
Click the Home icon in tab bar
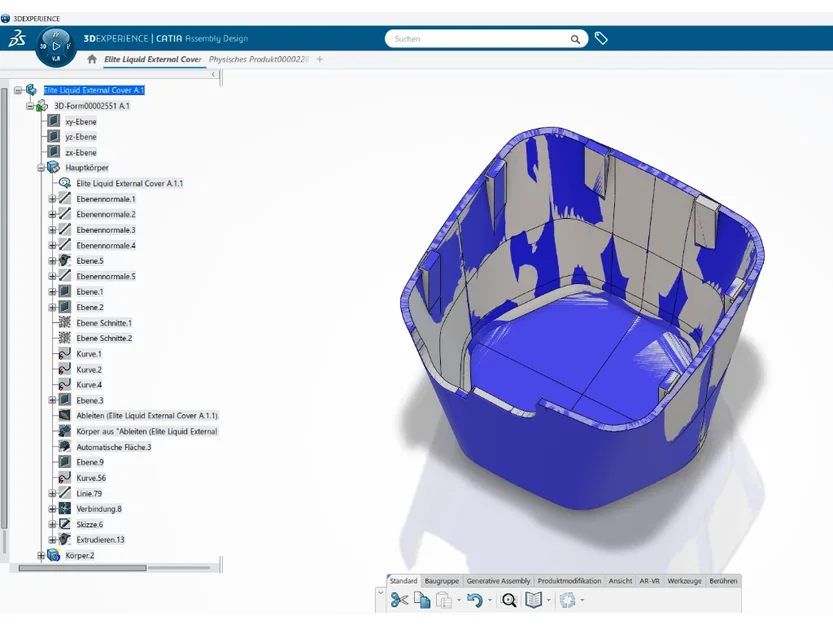click(92, 59)
